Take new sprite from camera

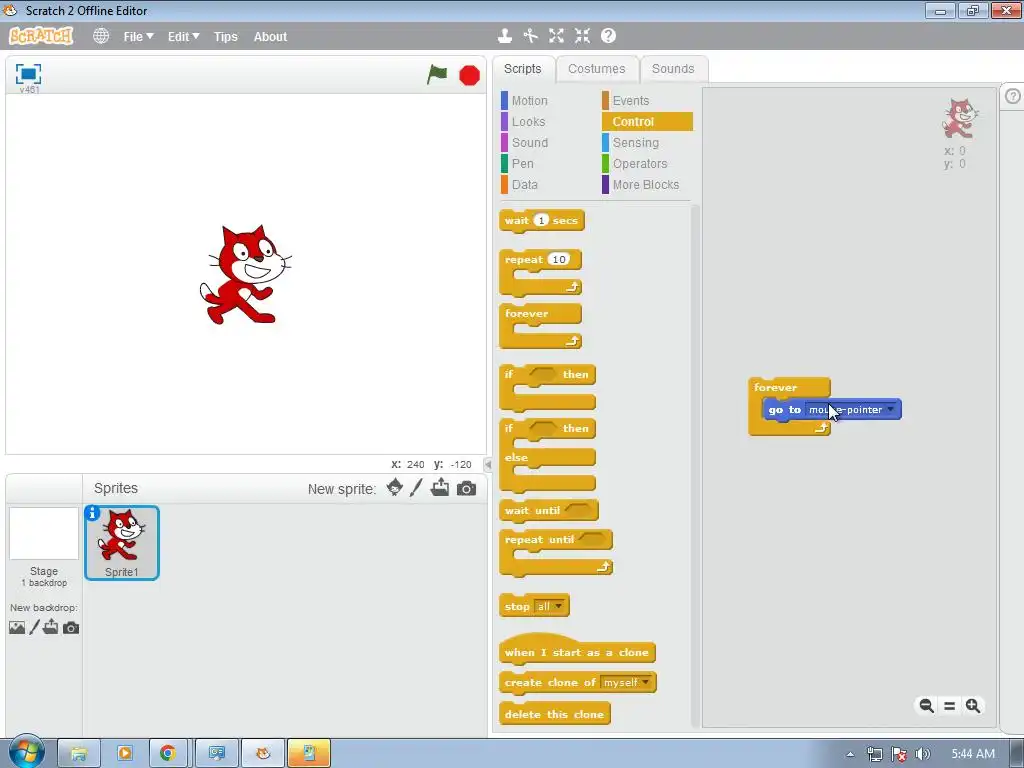tap(466, 488)
